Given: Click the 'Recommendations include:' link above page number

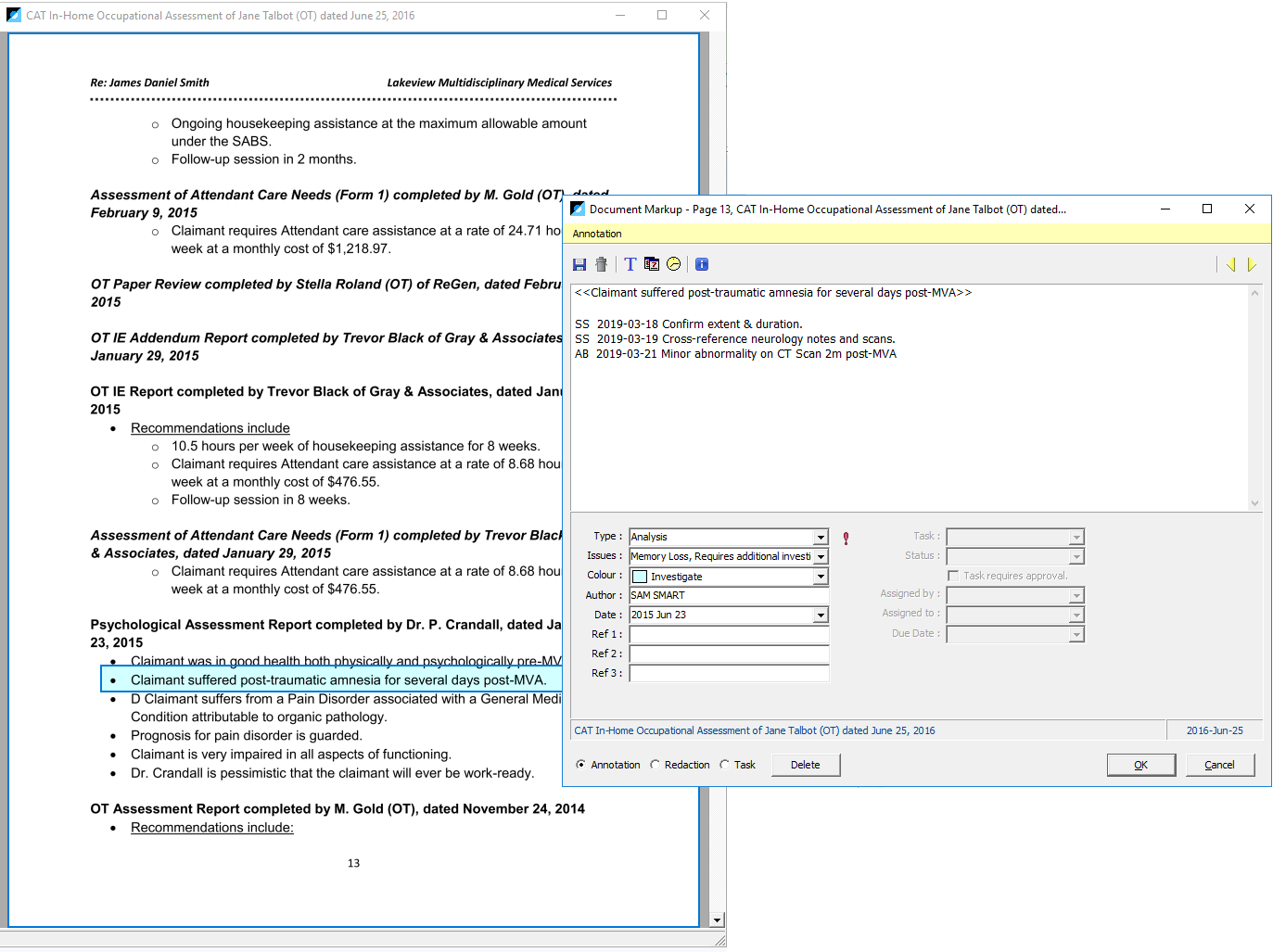Looking at the screenshot, I should pos(212,828).
